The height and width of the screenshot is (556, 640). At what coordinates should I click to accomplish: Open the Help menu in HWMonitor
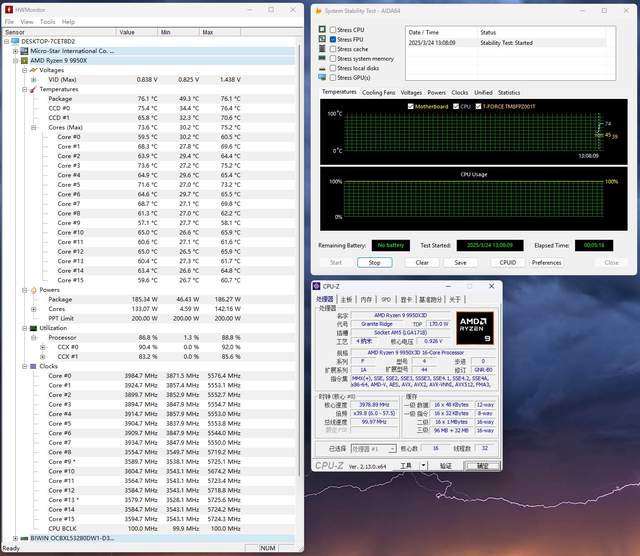click(x=68, y=22)
